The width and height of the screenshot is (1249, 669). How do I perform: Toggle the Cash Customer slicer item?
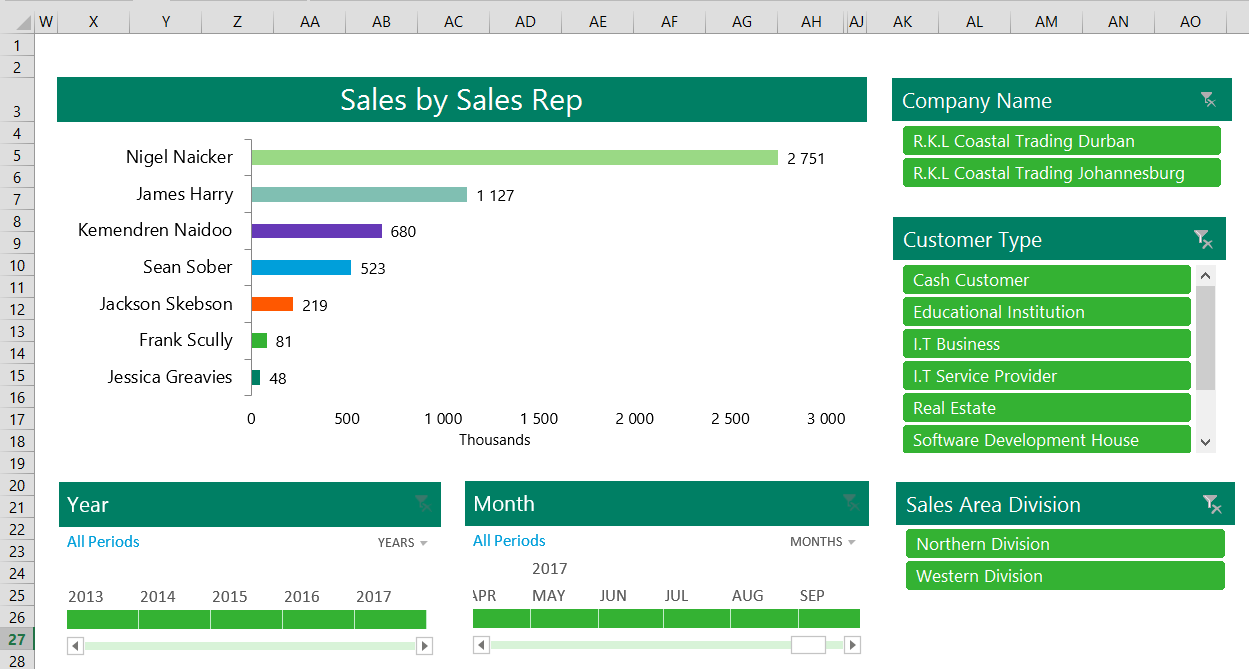(1046, 280)
